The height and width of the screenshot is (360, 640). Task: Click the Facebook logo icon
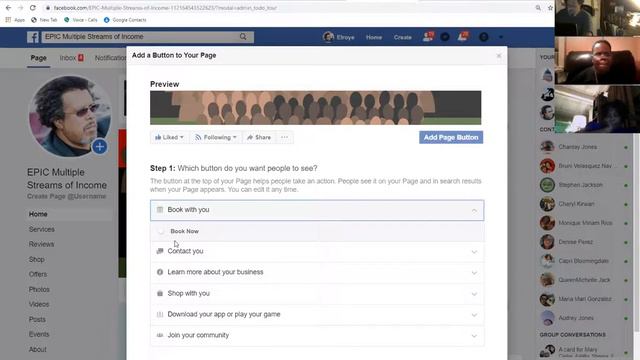pyautogui.click(x=33, y=37)
